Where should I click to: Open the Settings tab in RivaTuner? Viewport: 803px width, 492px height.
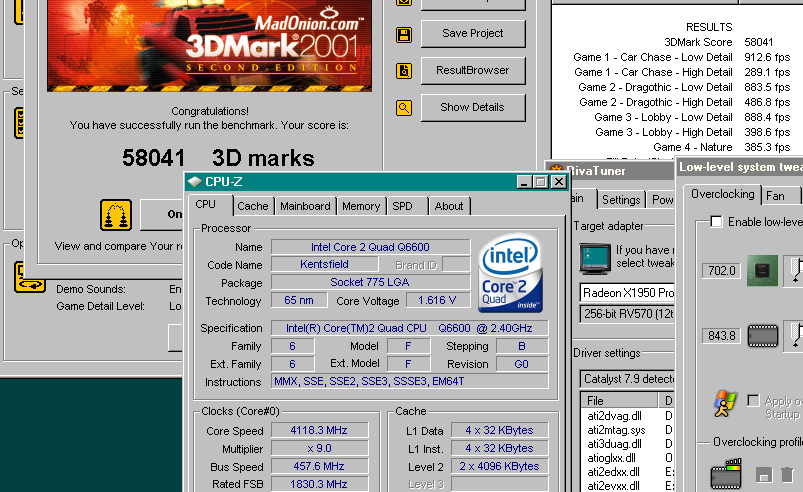coord(621,200)
